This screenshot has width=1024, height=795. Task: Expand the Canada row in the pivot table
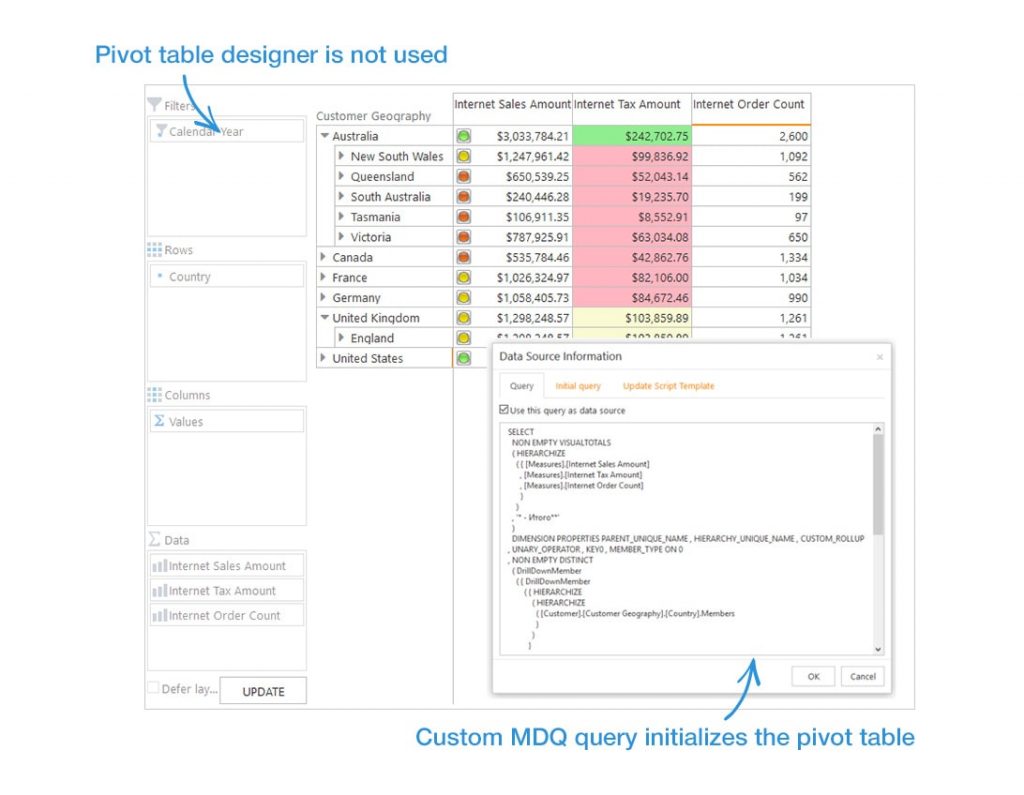(323, 257)
